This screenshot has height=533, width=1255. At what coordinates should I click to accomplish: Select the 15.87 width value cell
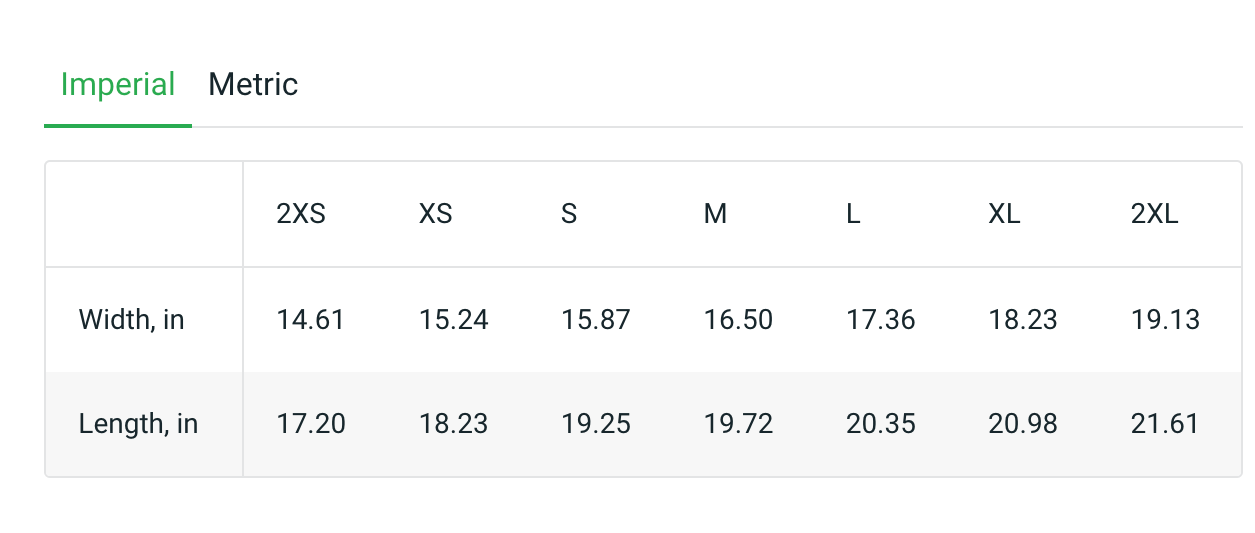596,320
